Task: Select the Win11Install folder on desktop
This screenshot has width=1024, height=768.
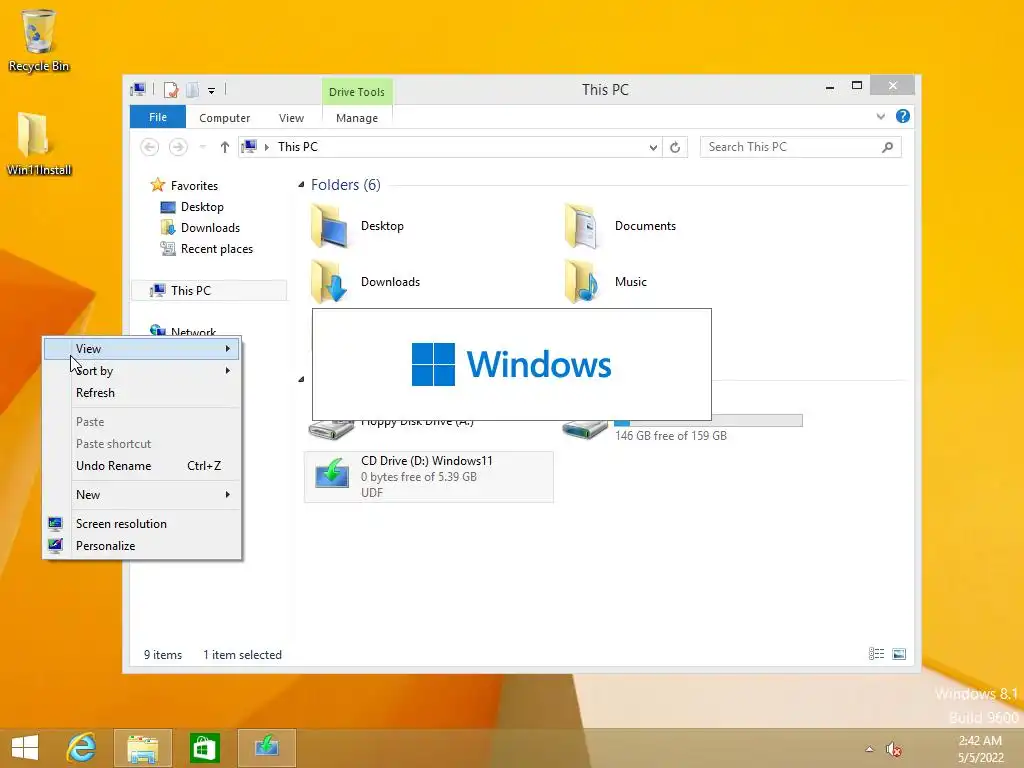Action: tap(39, 144)
